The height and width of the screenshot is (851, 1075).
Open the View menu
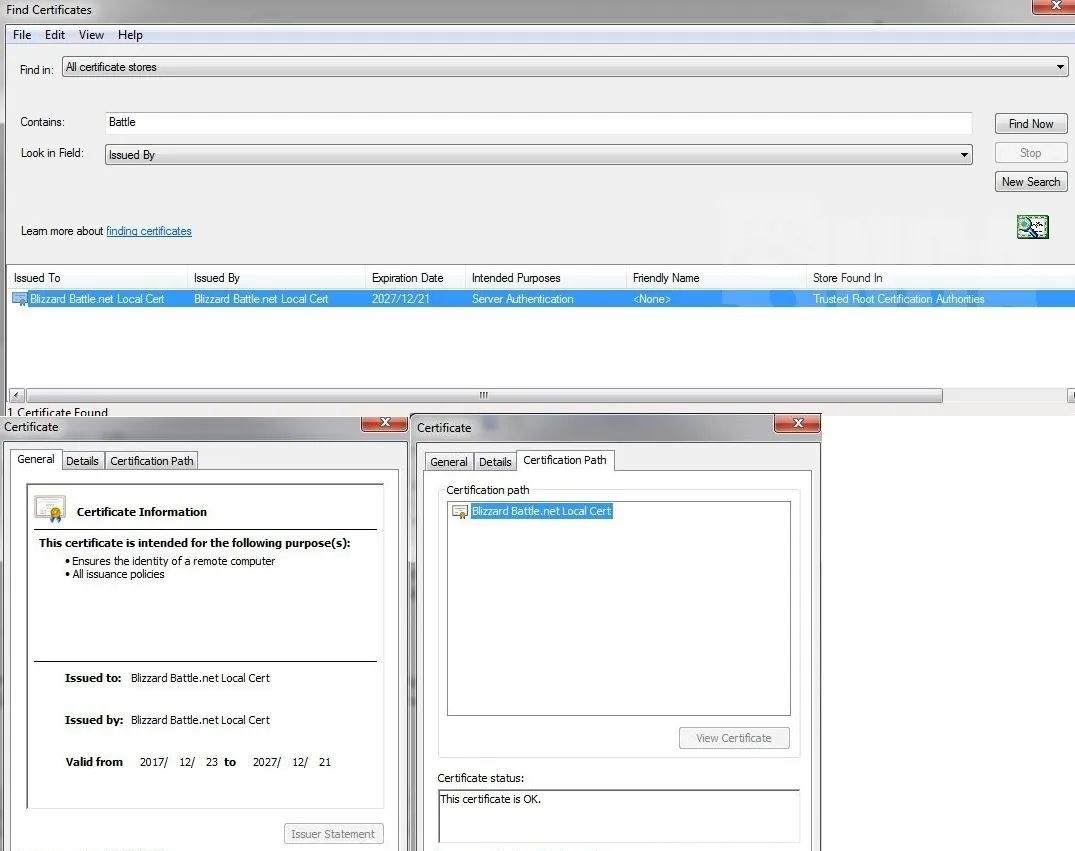(91, 35)
